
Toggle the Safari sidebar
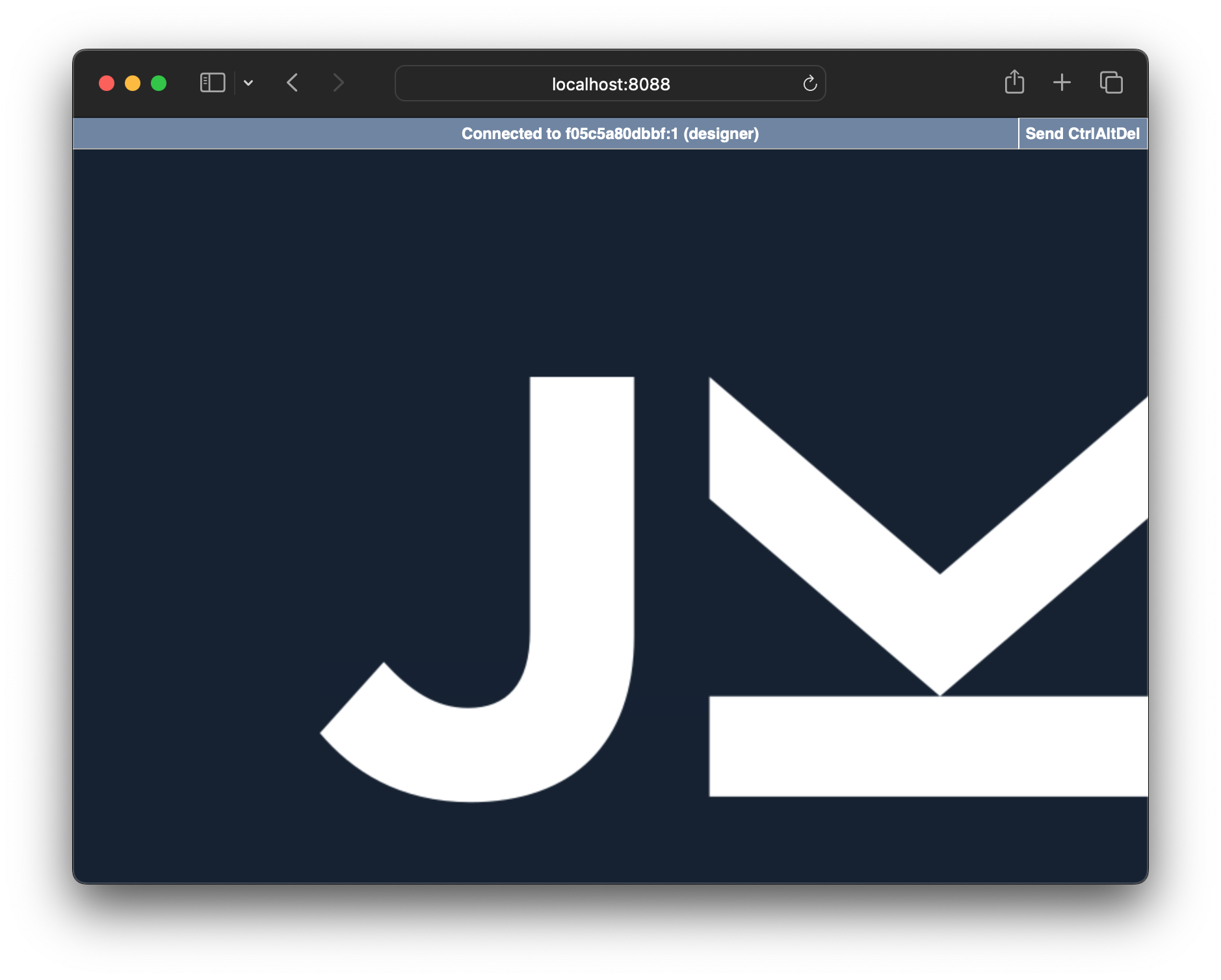click(211, 83)
